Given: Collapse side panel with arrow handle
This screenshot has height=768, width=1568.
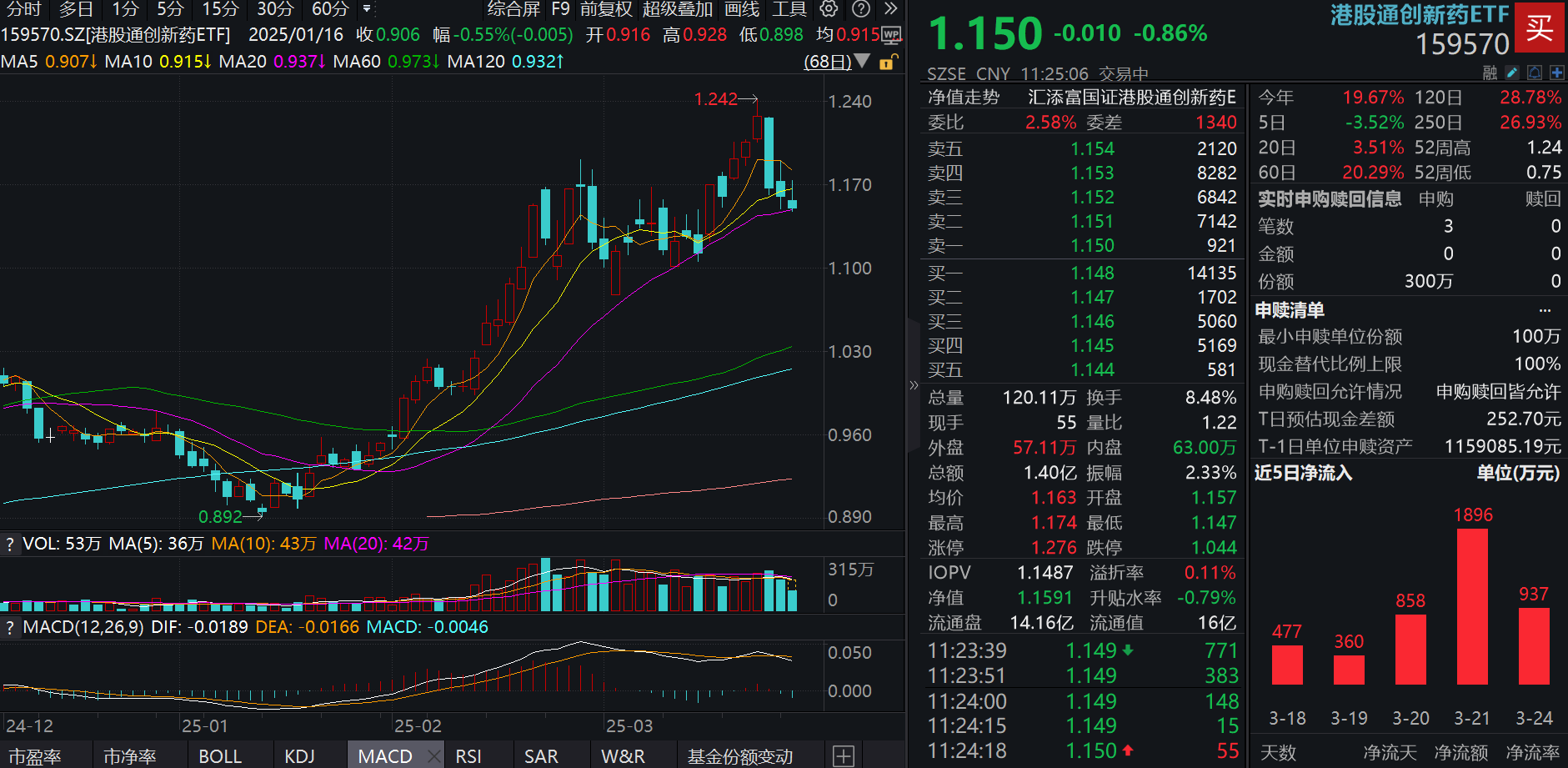Looking at the screenshot, I should [913, 385].
